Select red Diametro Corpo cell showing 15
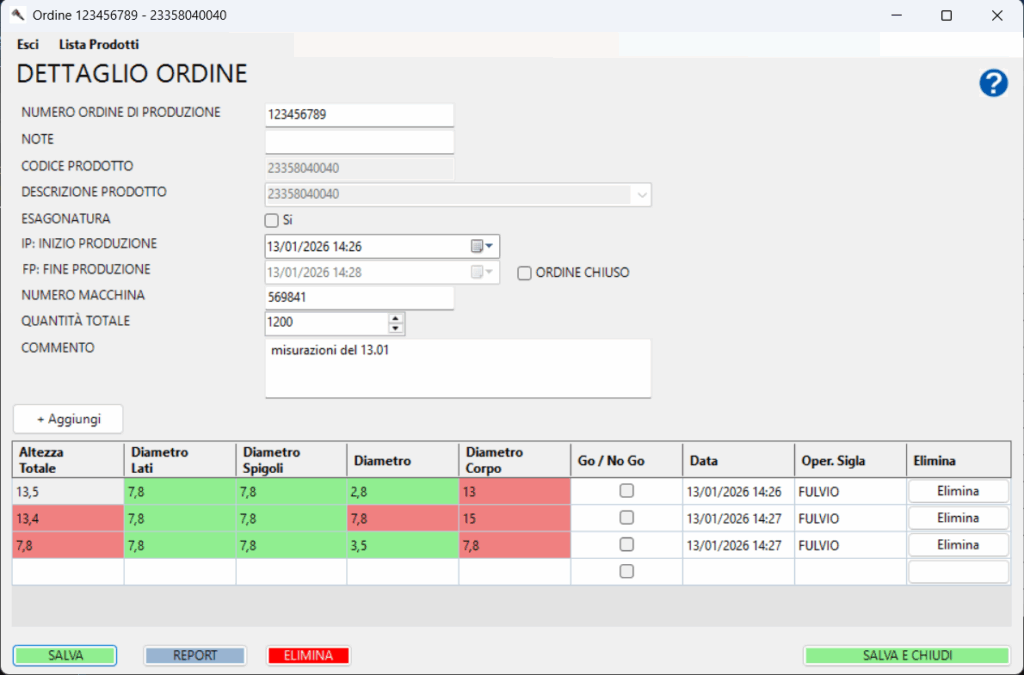1024x675 pixels. click(x=514, y=518)
